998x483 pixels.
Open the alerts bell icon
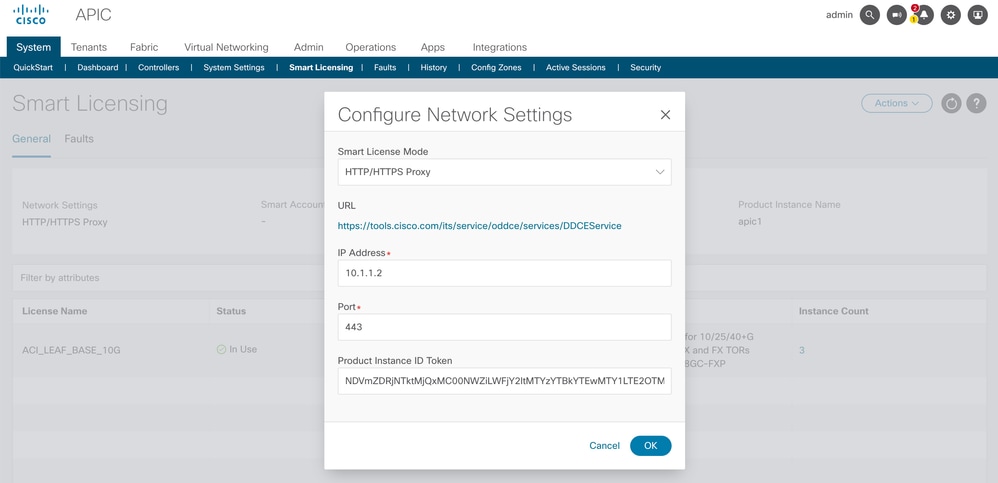coord(923,15)
